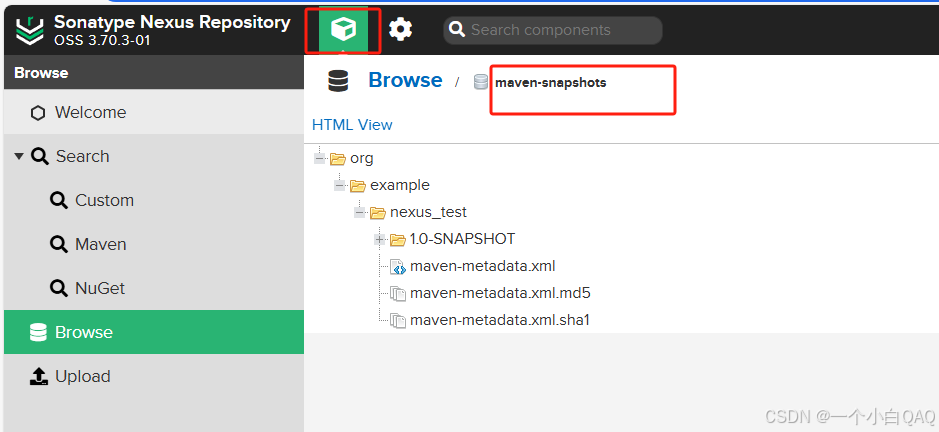Click the maven-metadata.xml.sha1 file icon

398,321
